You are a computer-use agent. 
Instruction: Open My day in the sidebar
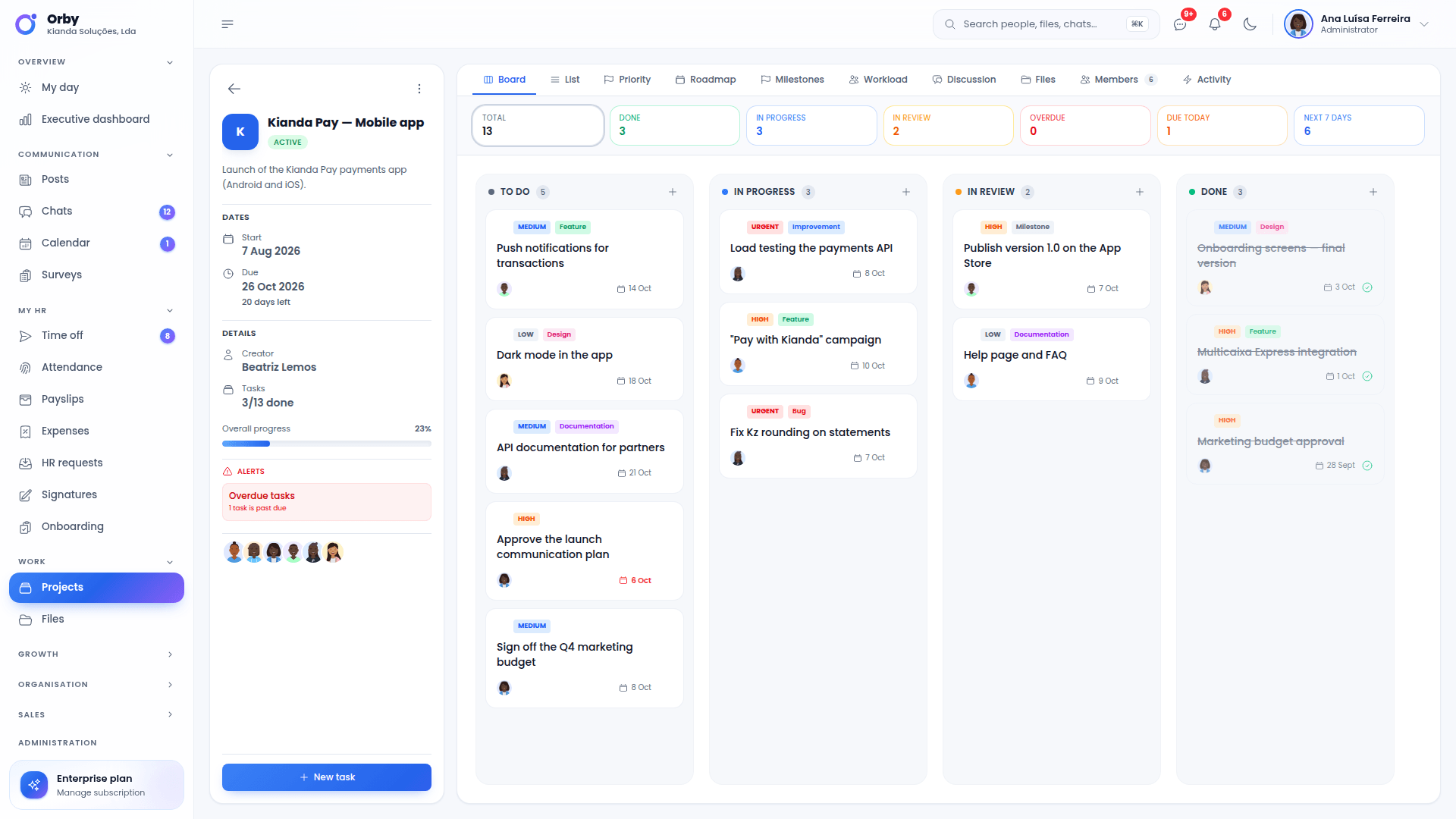tap(96, 87)
